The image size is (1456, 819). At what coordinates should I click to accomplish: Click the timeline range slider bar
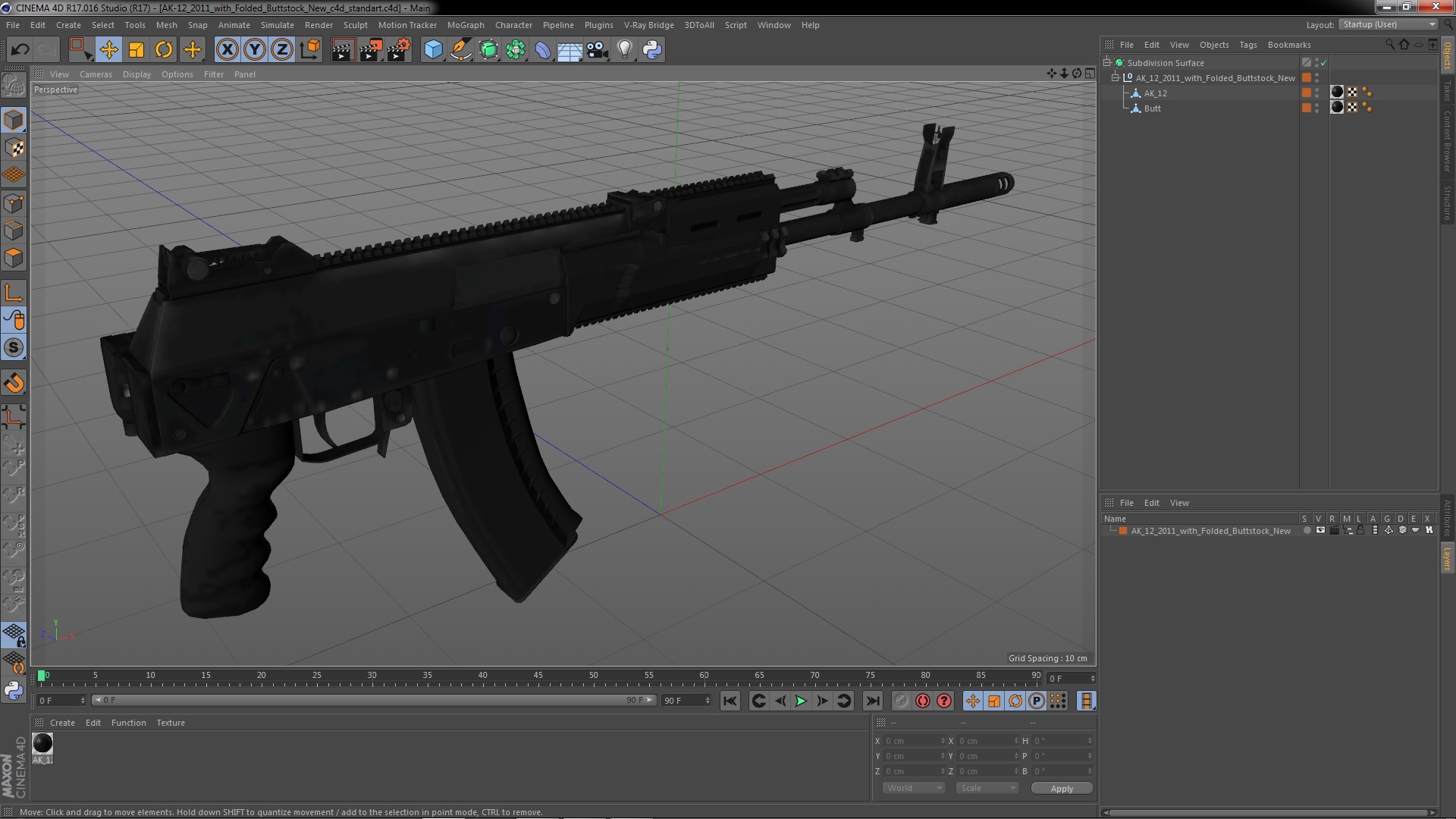(373, 700)
